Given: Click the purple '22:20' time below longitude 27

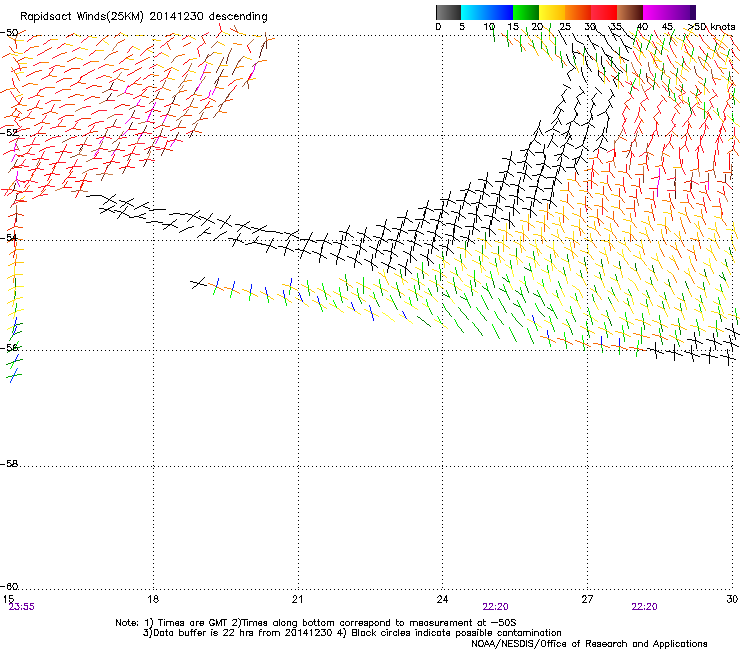Looking at the screenshot, I should click(644, 607).
